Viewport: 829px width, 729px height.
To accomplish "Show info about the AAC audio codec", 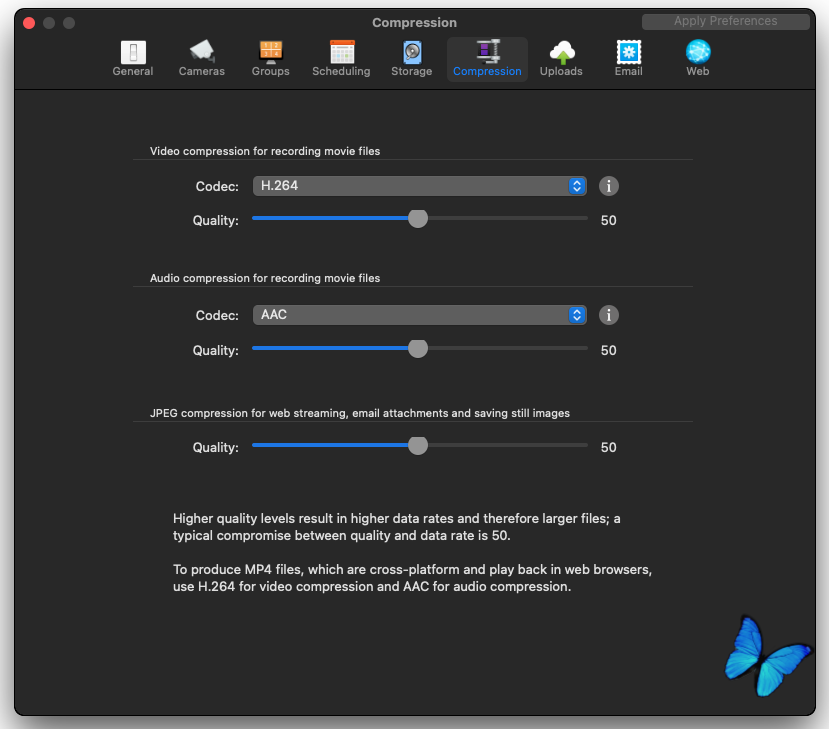I will [x=609, y=315].
